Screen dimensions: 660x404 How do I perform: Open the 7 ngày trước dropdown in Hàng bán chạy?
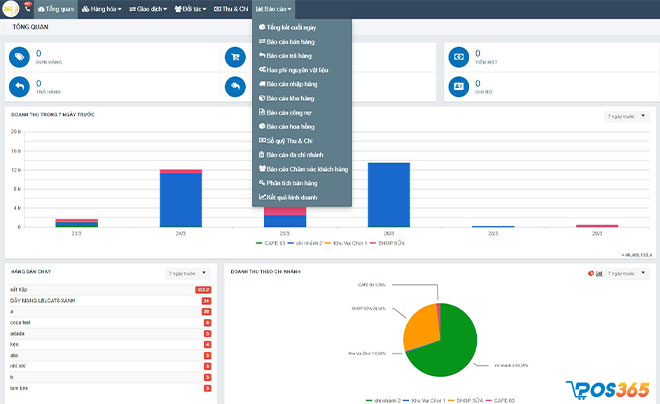coord(188,274)
